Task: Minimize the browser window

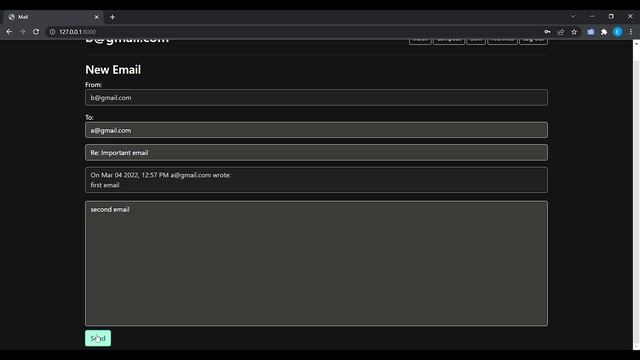Action: [592, 16]
